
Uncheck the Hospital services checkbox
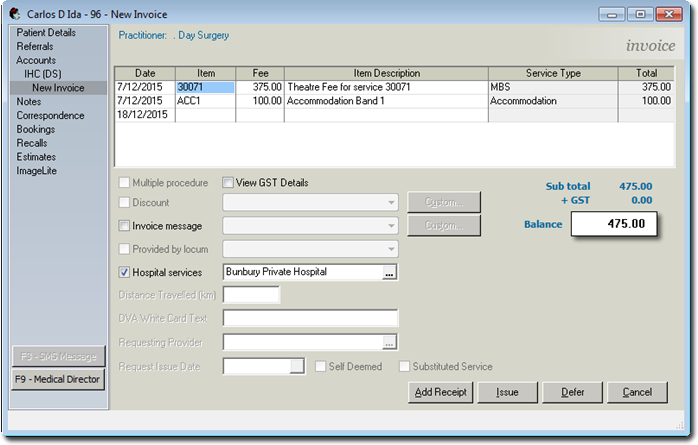coord(124,272)
